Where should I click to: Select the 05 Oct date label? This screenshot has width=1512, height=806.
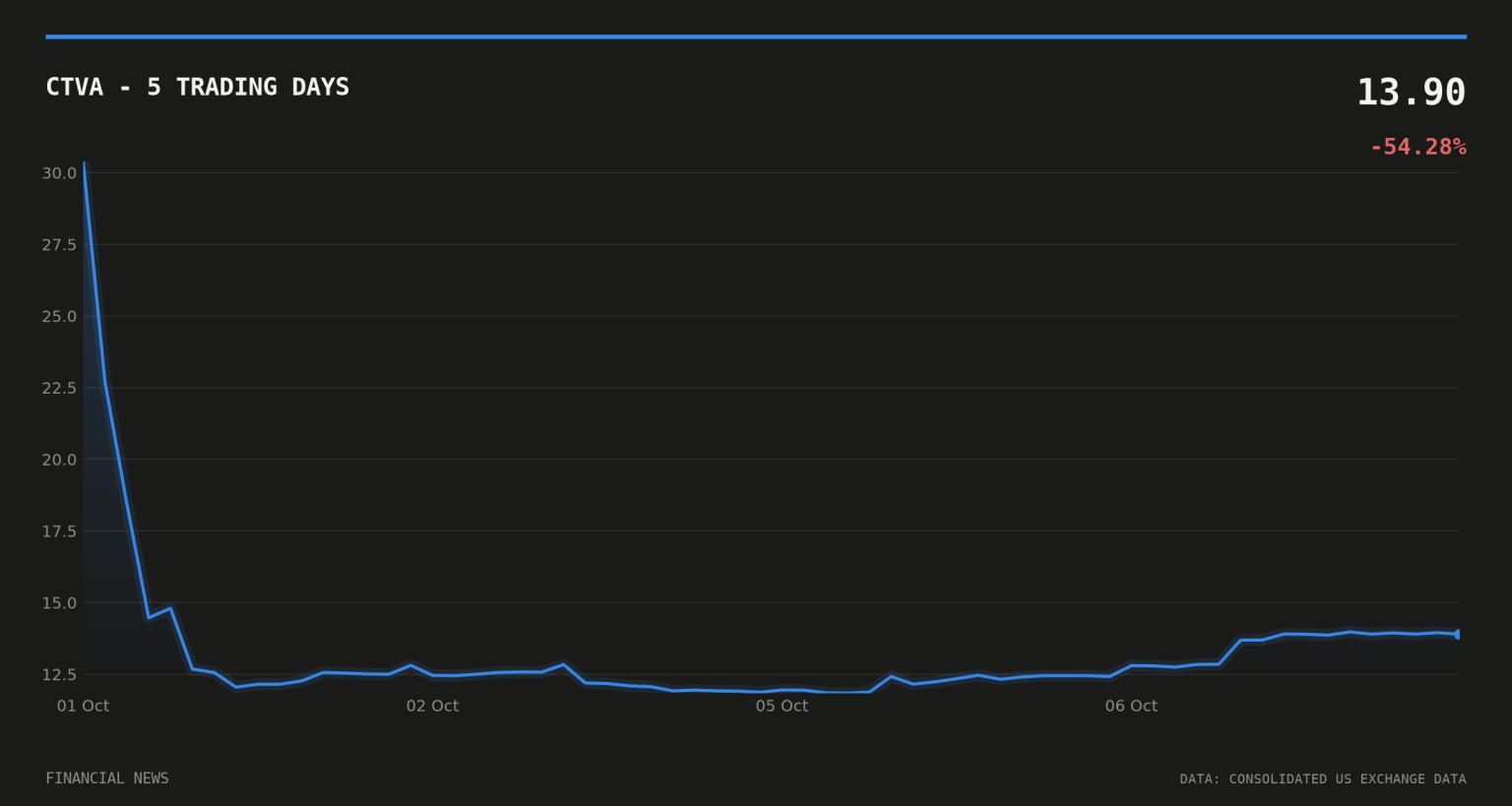click(x=782, y=706)
